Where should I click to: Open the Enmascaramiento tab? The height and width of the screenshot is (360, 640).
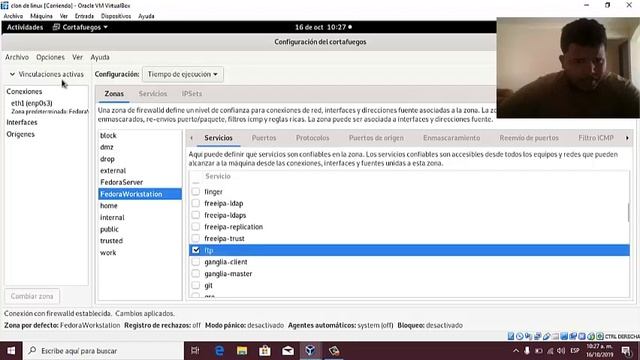[x=451, y=138]
